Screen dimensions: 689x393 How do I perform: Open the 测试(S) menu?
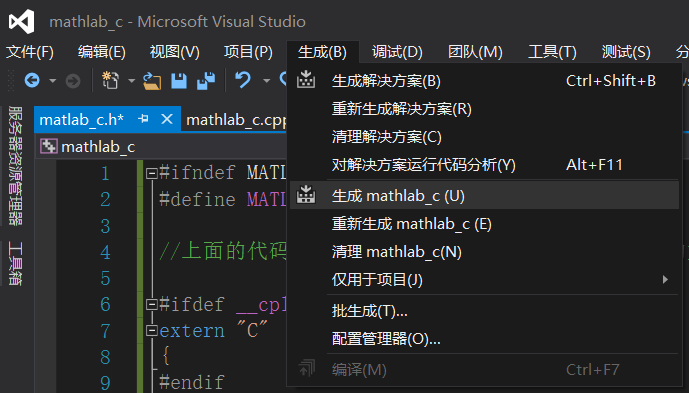tap(626, 52)
